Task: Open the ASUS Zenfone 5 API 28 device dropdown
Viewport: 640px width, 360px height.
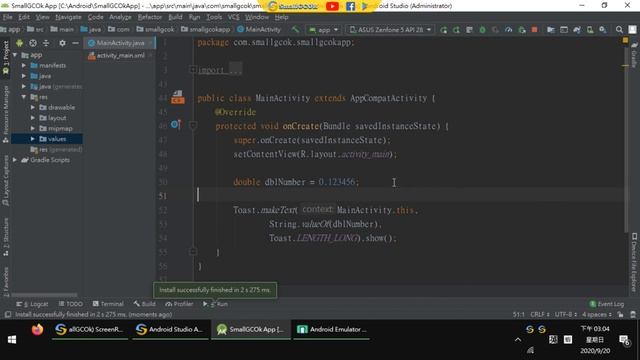Action: (390, 30)
